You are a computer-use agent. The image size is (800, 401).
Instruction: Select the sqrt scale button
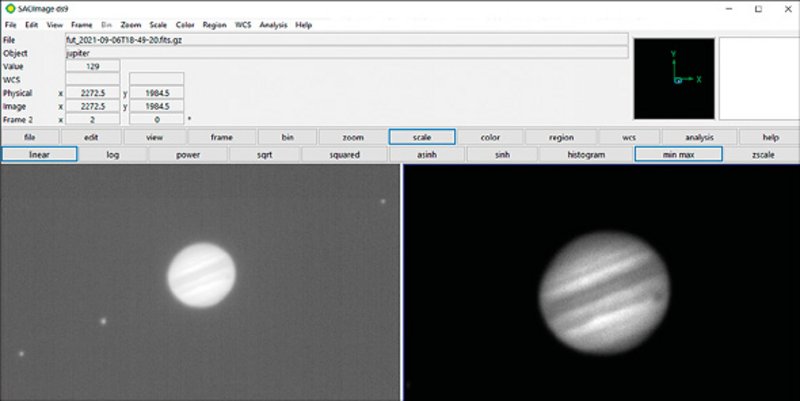pos(262,155)
